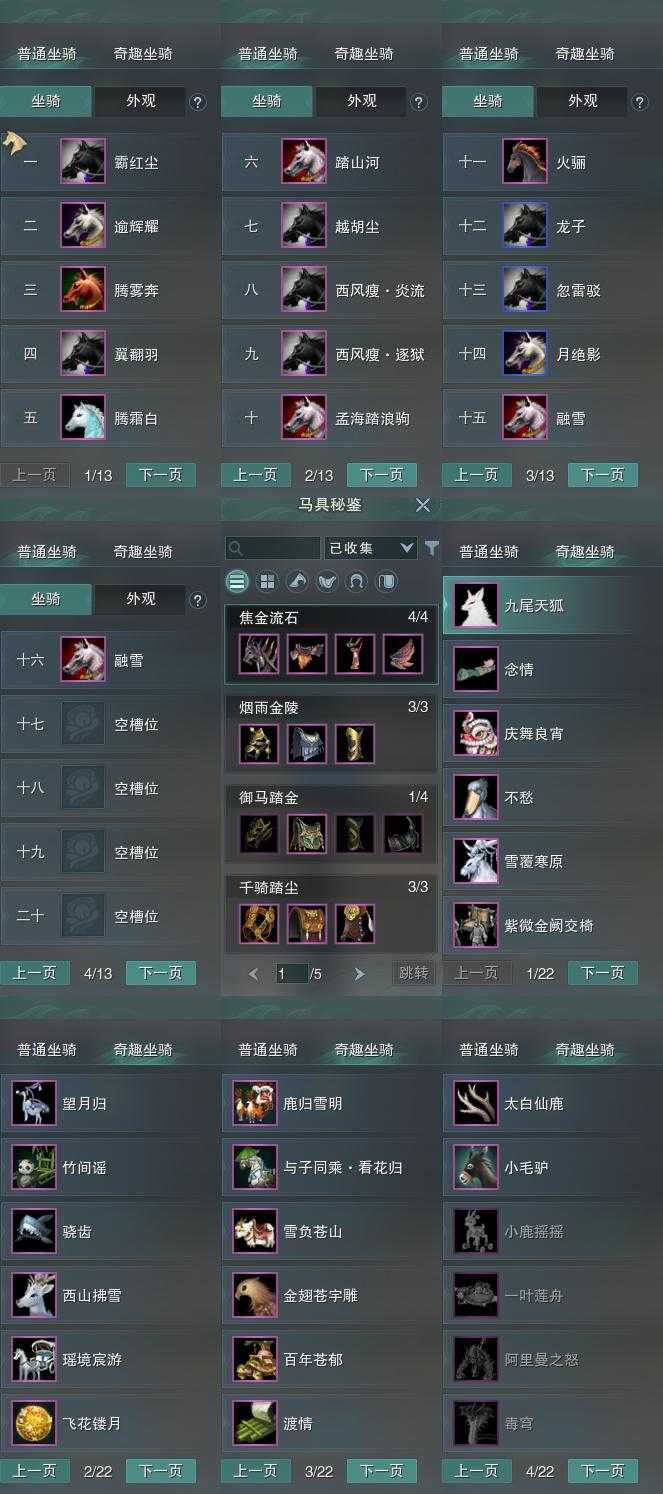Switch 马具秘鉴 to grid view icon
Viewport: 663px width, 1494px height.
click(267, 581)
